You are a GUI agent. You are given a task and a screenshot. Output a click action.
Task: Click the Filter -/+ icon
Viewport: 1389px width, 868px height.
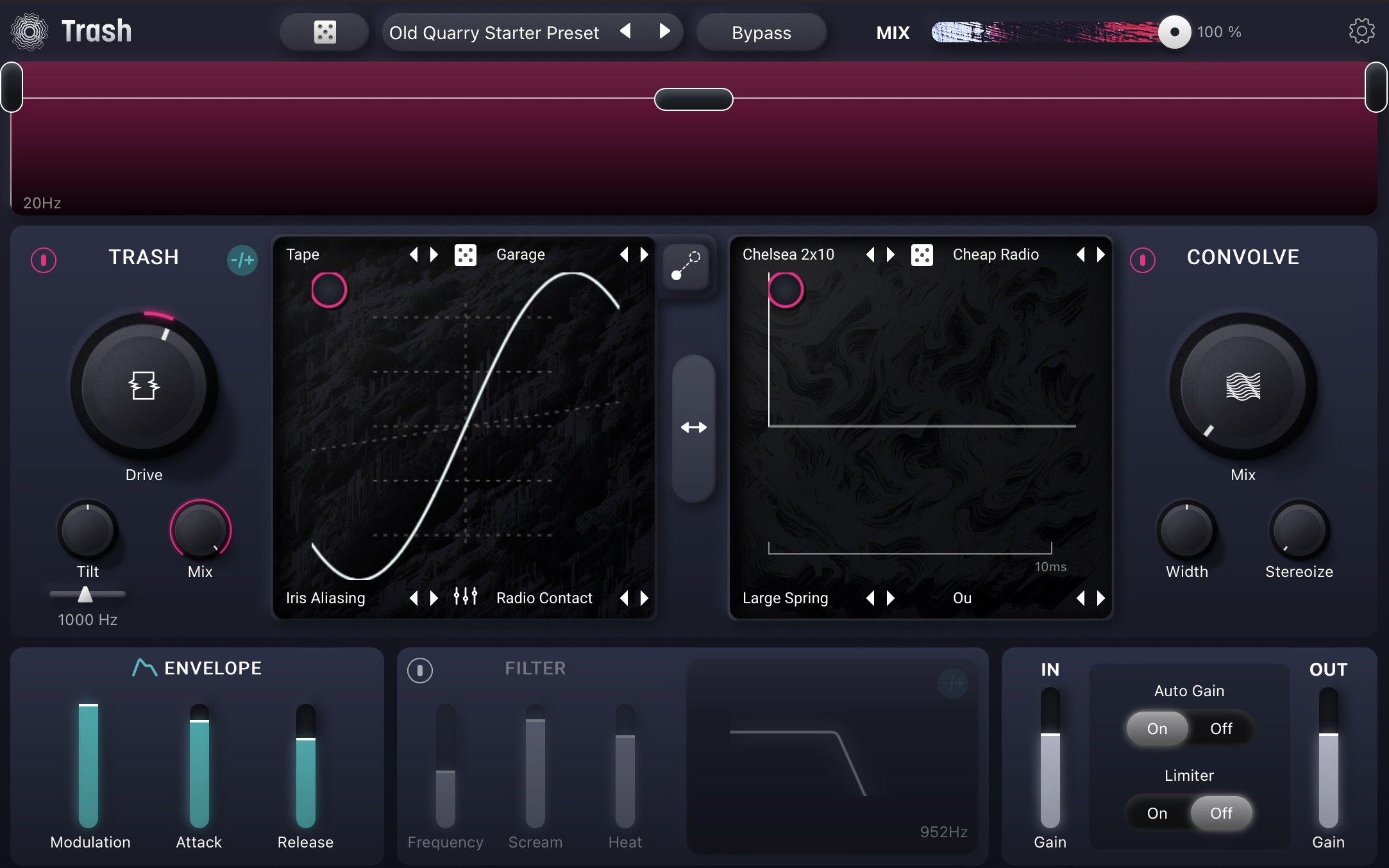click(952, 683)
